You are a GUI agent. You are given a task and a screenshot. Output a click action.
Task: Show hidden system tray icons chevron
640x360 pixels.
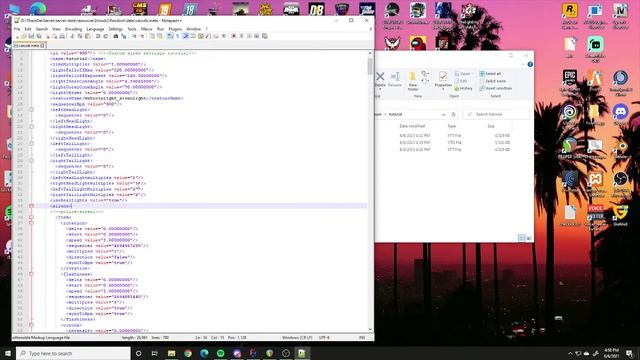[570, 353]
